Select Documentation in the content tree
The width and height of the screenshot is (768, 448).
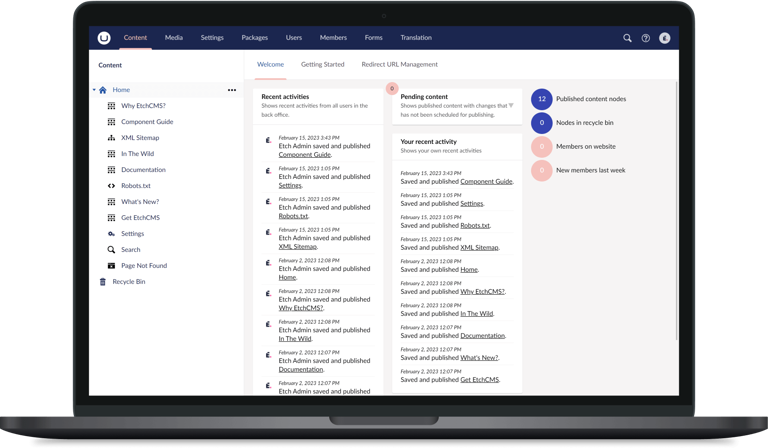tap(143, 170)
